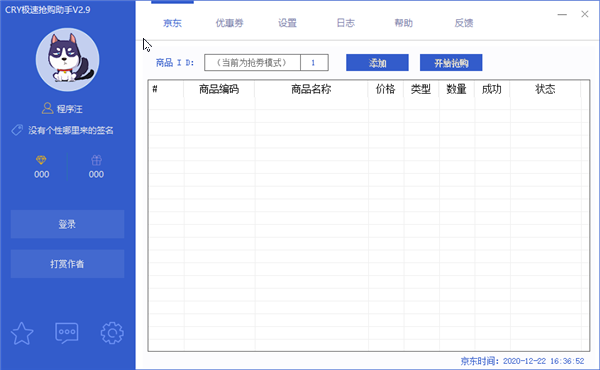This screenshot has height=370, width=600.
Task: Open the 设置 tab
Action: pyautogui.click(x=287, y=23)
